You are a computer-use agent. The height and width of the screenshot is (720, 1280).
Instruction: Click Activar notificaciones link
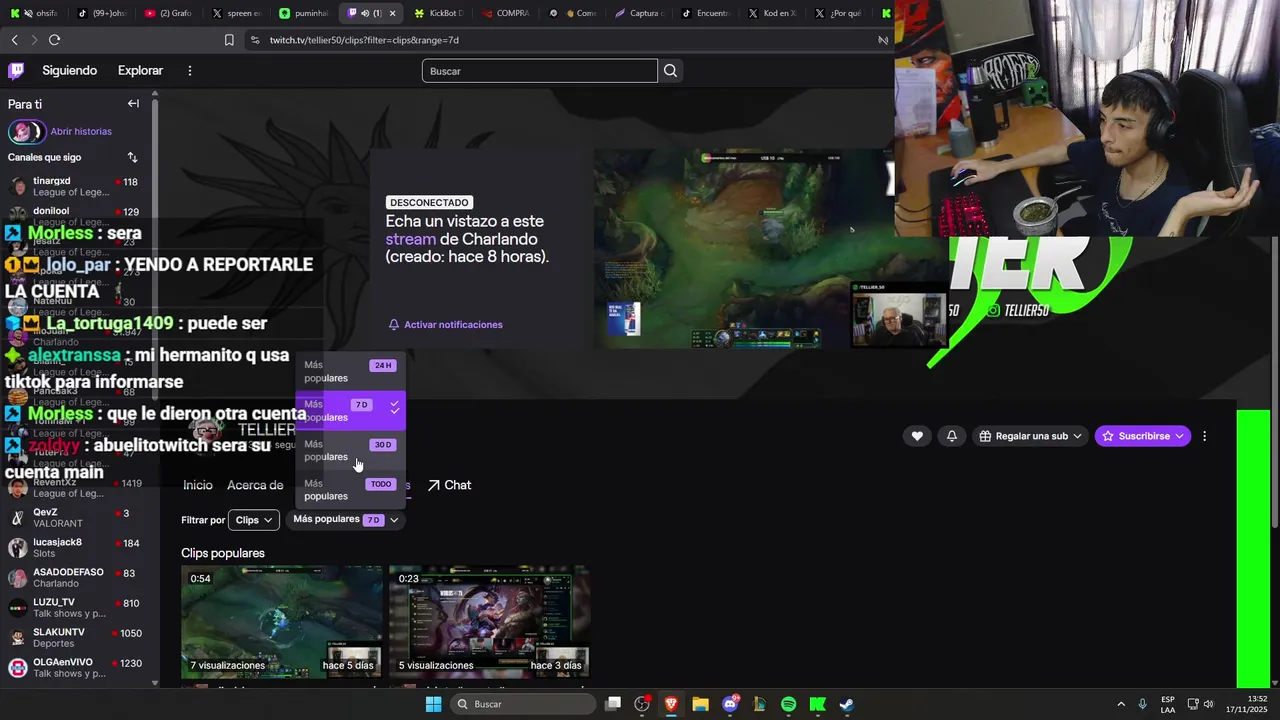click(x=446, y=325)
